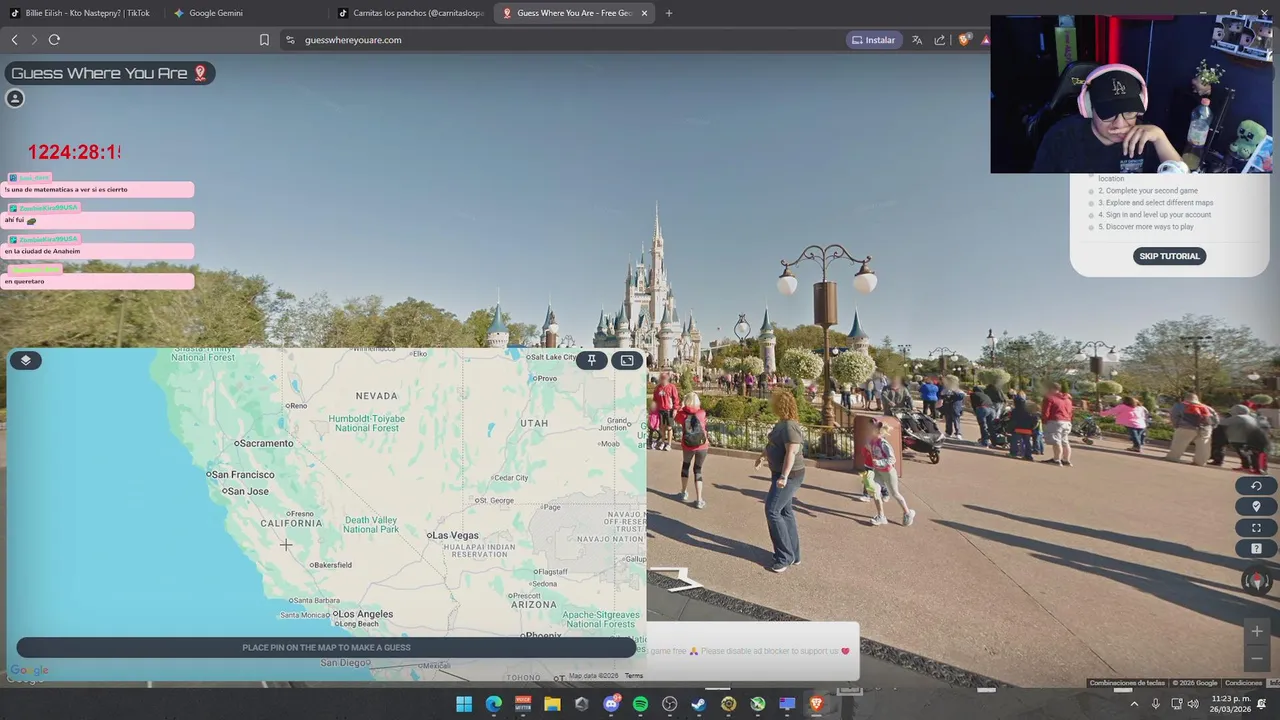This screenshot has width=1280, height=720.
Task: Open volume control in system tray
Action: pyautogui.click(x=1193, y=704)
